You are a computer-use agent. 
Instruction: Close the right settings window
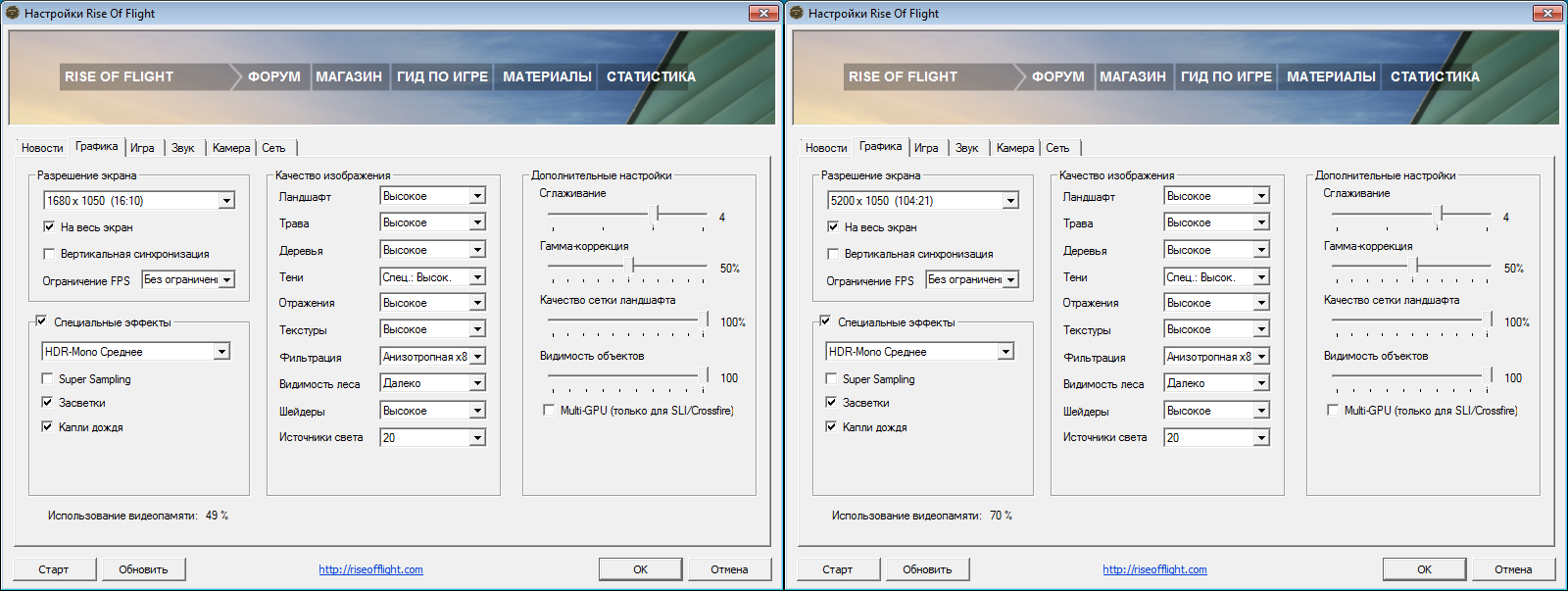point(1547,13)
